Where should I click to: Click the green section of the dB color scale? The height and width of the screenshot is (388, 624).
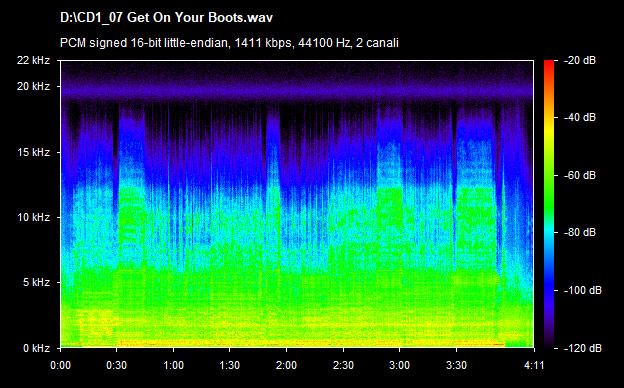[x=549, y=191]
